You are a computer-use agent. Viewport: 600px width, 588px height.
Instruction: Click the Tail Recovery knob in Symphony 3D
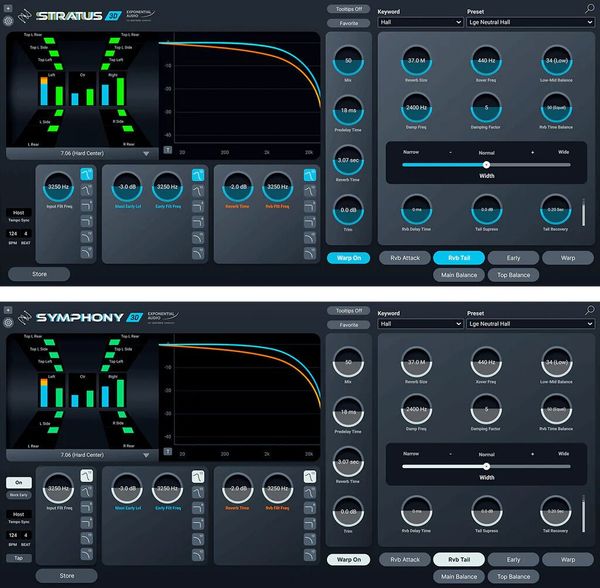(x=556, y=511)
